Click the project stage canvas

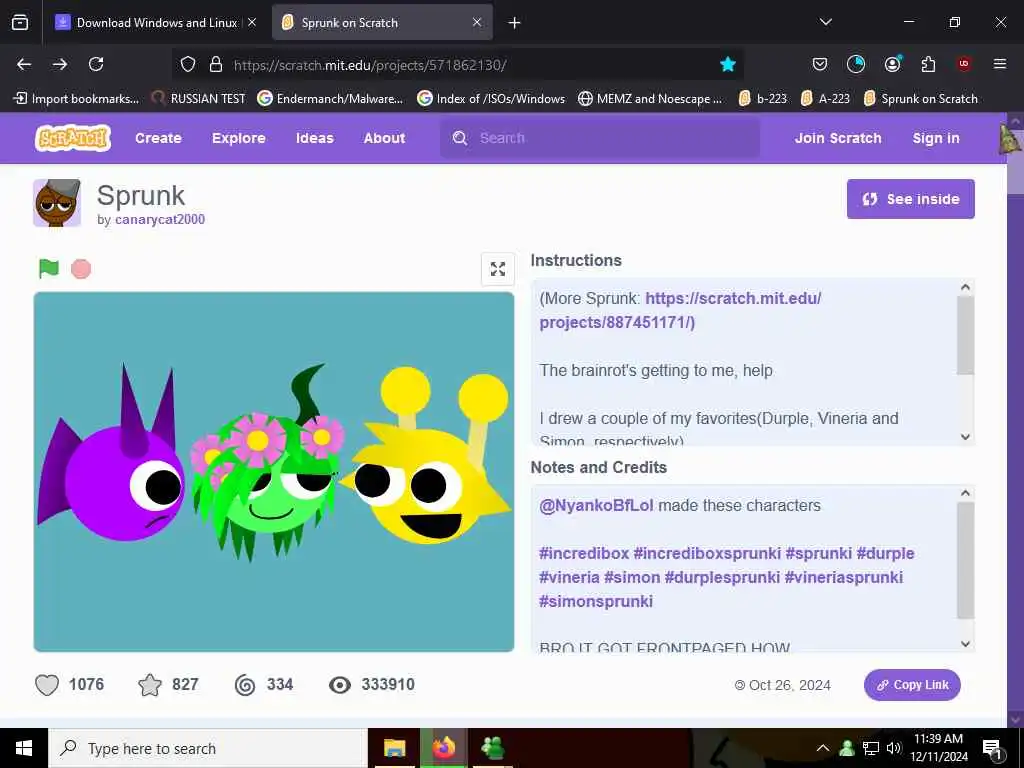click(x=274, y=472)
